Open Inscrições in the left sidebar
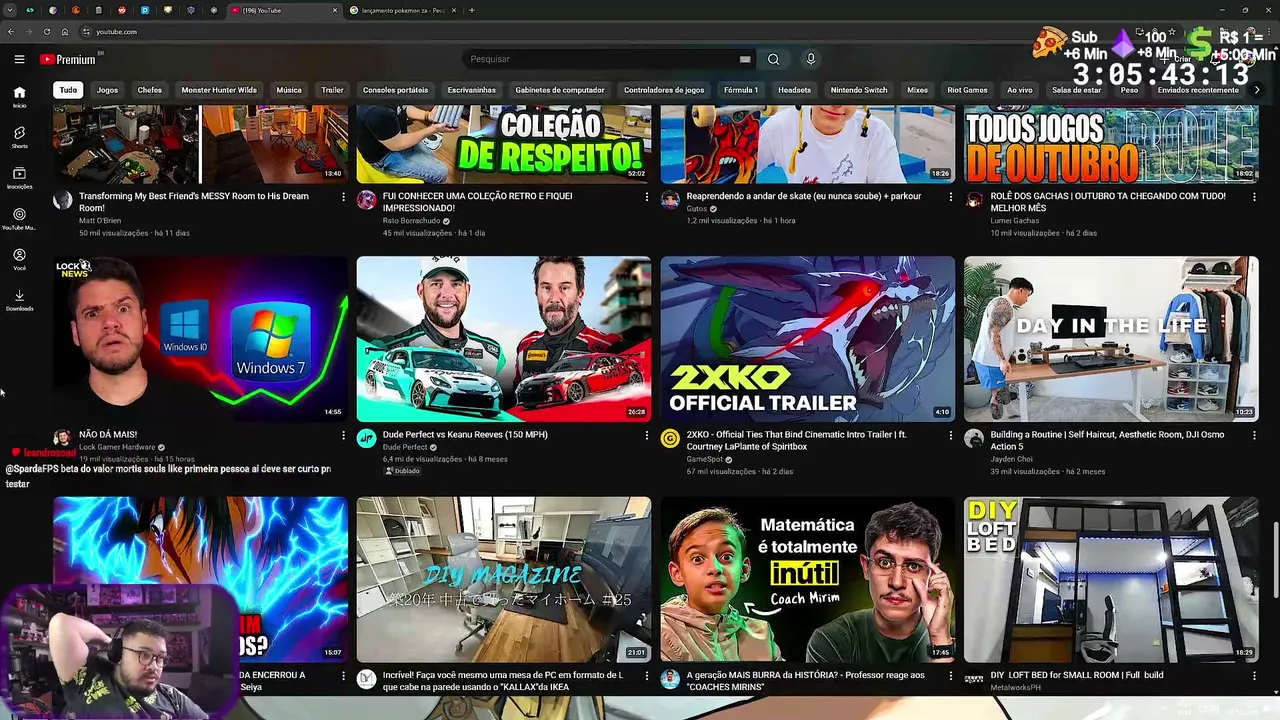1280x720 pixels. click(19, 178)
